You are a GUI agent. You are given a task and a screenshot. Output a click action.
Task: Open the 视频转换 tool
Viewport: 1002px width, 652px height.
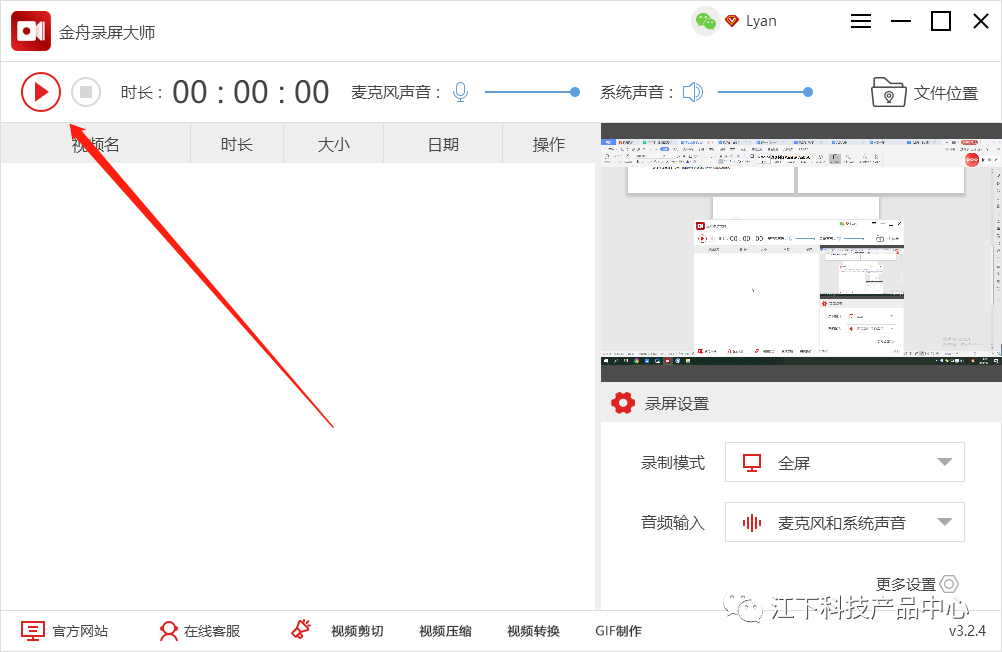tap(534, 632)
